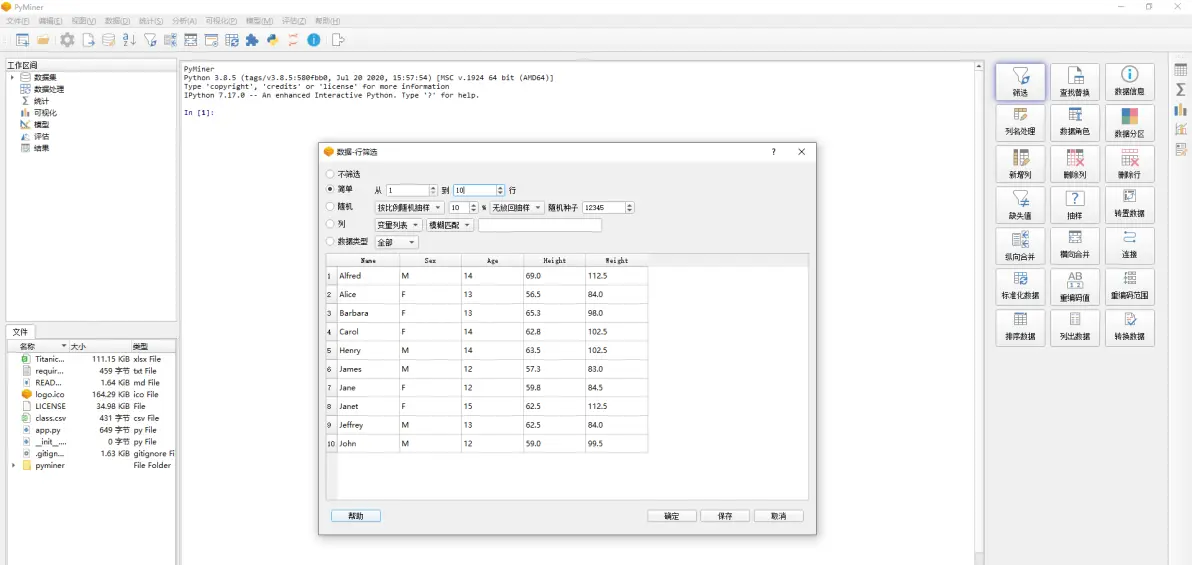
Task: Click the open folder toolbar icon
Action: click(x=43, y=40)
